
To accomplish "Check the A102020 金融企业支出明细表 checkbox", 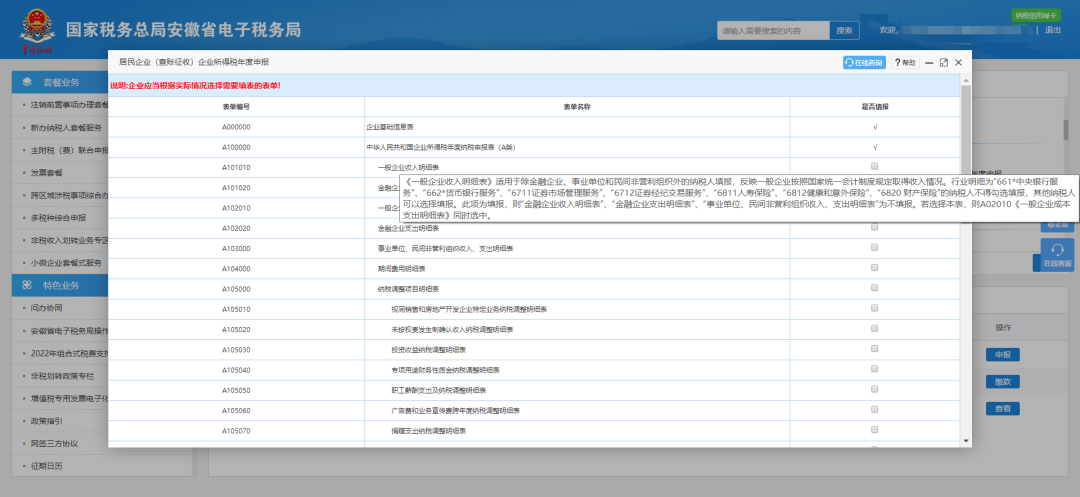I will click(875, 226).
